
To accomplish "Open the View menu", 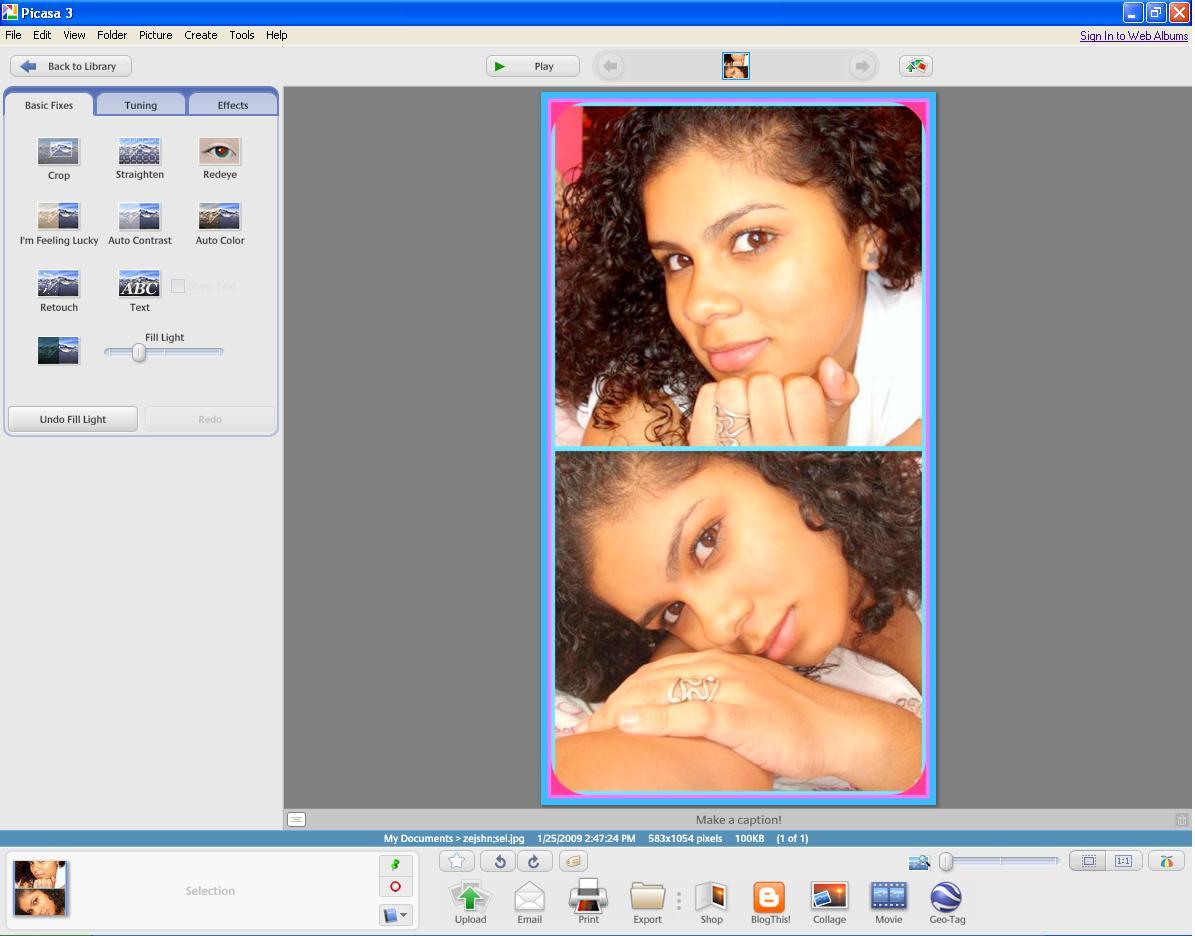I will click(74, 35).
